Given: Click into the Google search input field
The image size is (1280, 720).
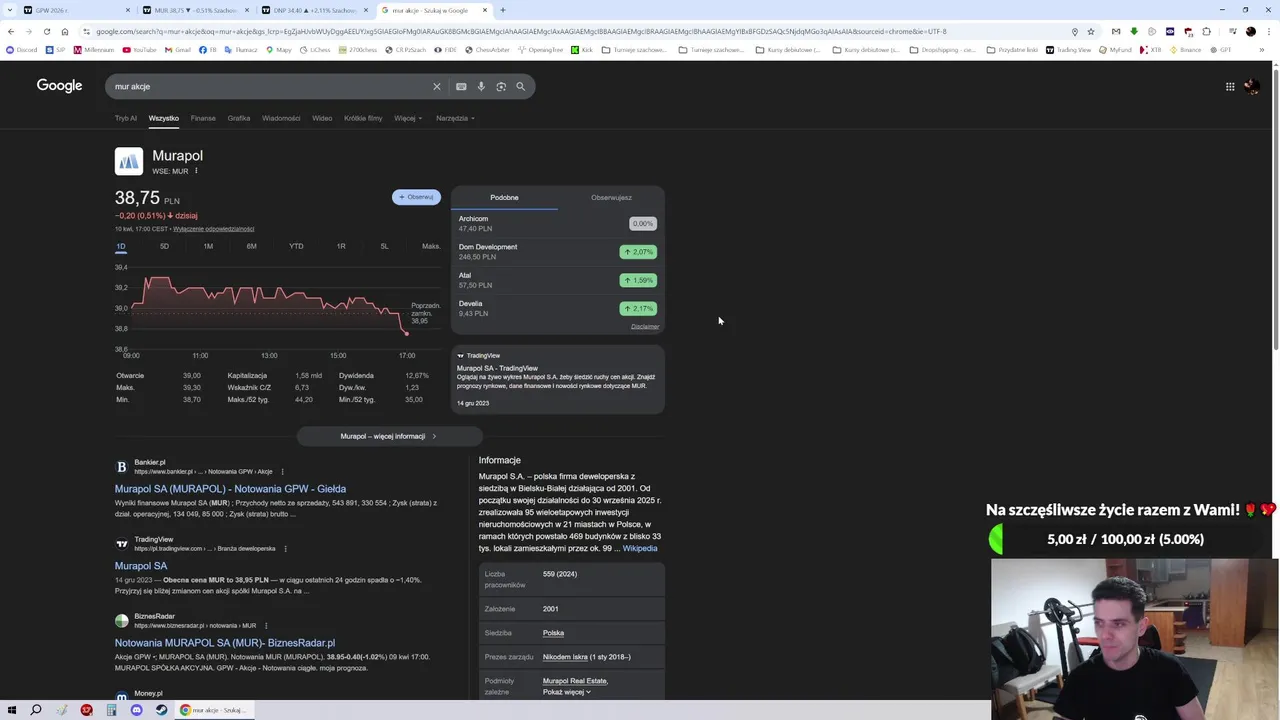Looking at the screenshot, I should pyautogui.click(x=270, y=87).
